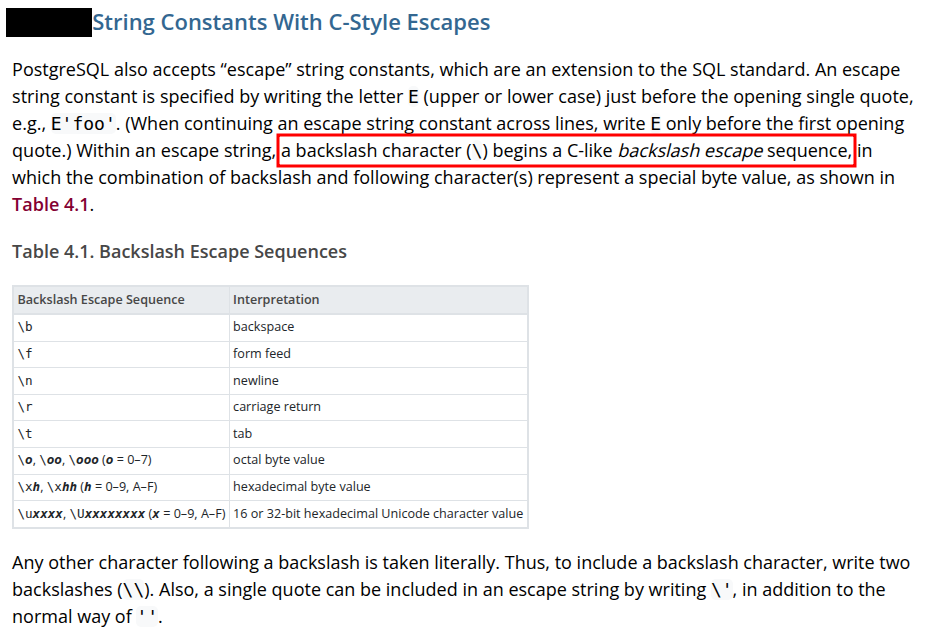
Task: Click the \f escape sequence cell
Action: click(26, 354)
